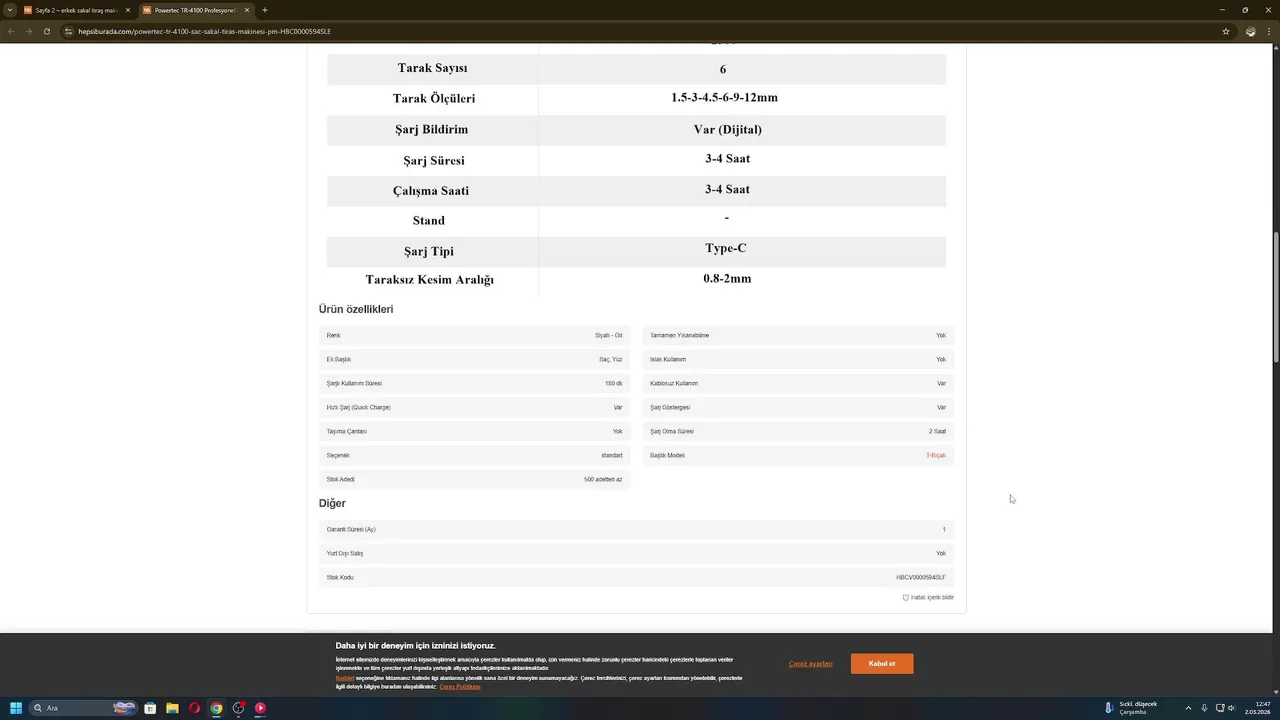This screenshot has height=720, width=1280.
Task: Select the 'Tarak Sayısı' table label
Action: click(x=432, y=68)
